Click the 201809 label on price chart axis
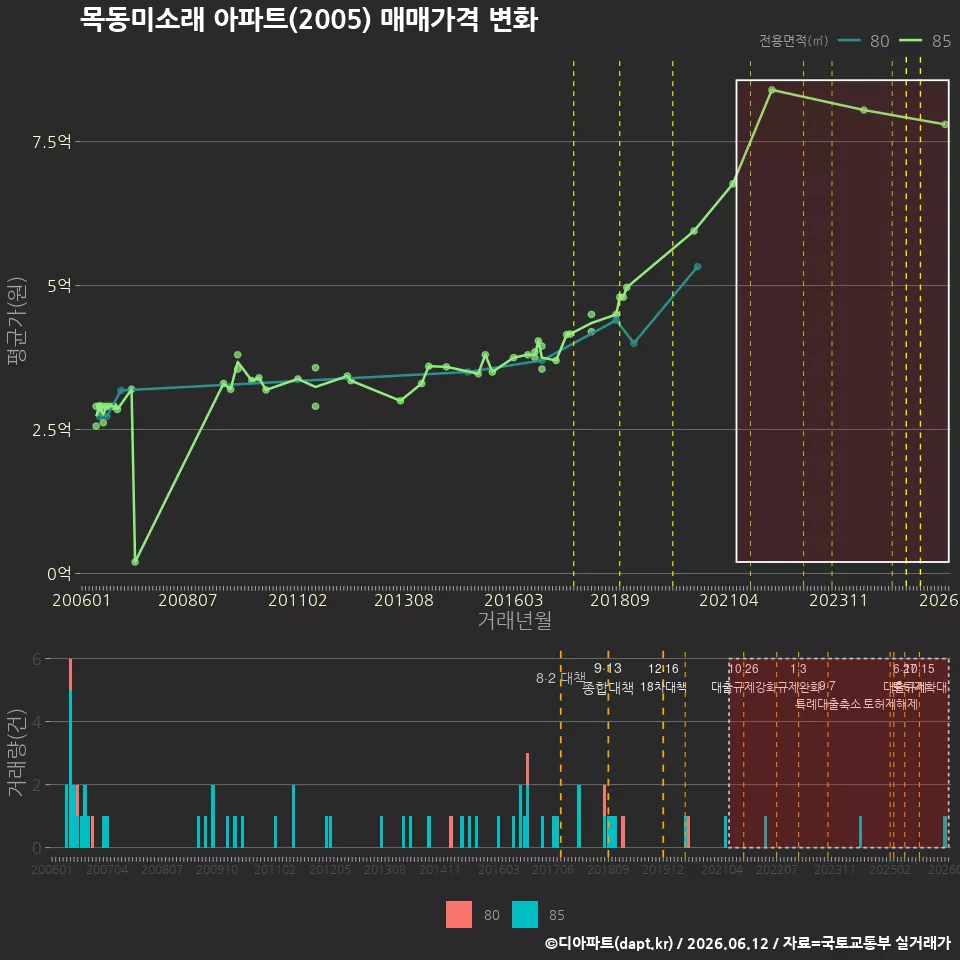Image resolution: width=960 pixels, height=960 pixels. [620, 600]
